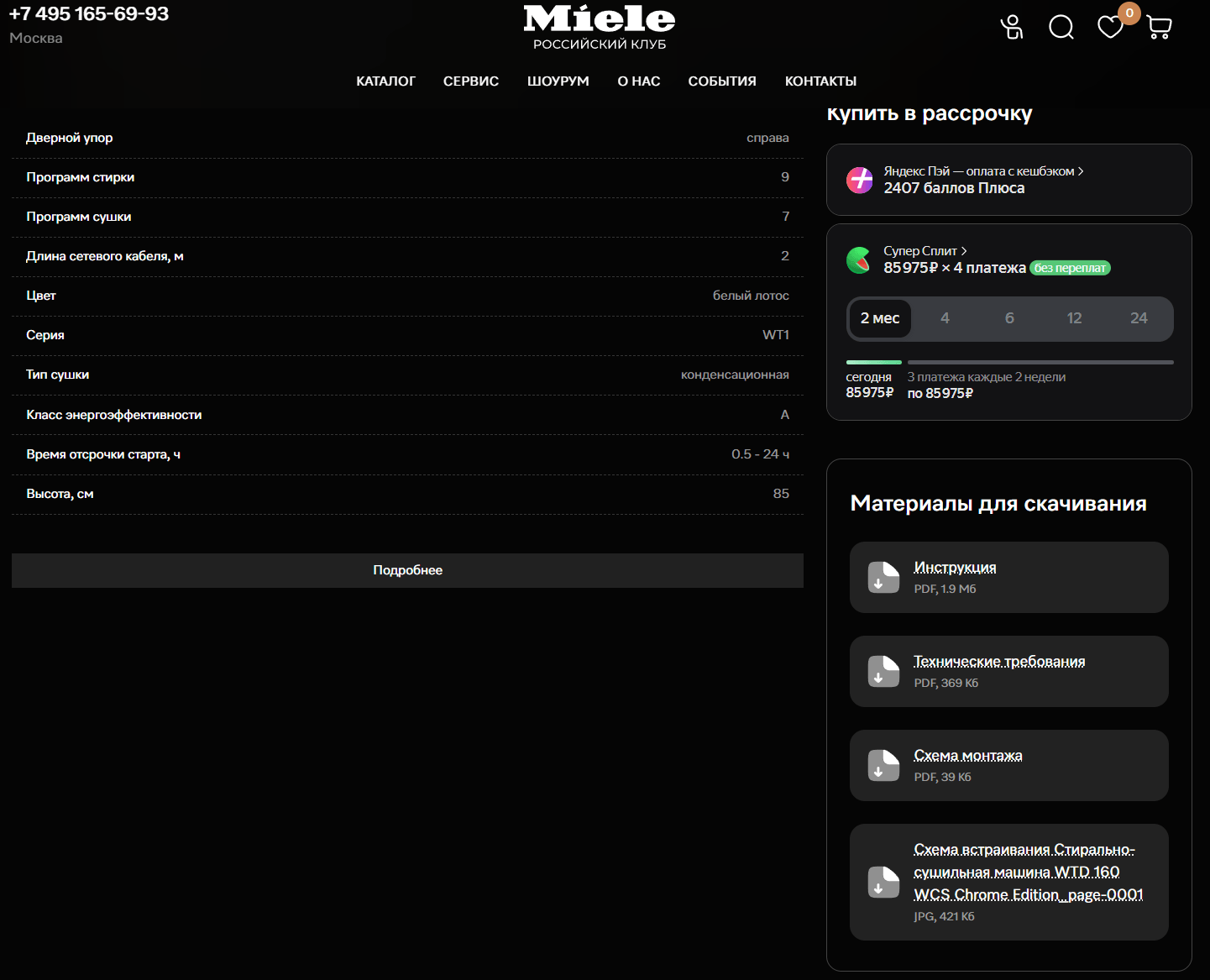Click the Дверной упор specification row
Viewport: 1210px width, 980px height.
[407, 138]
